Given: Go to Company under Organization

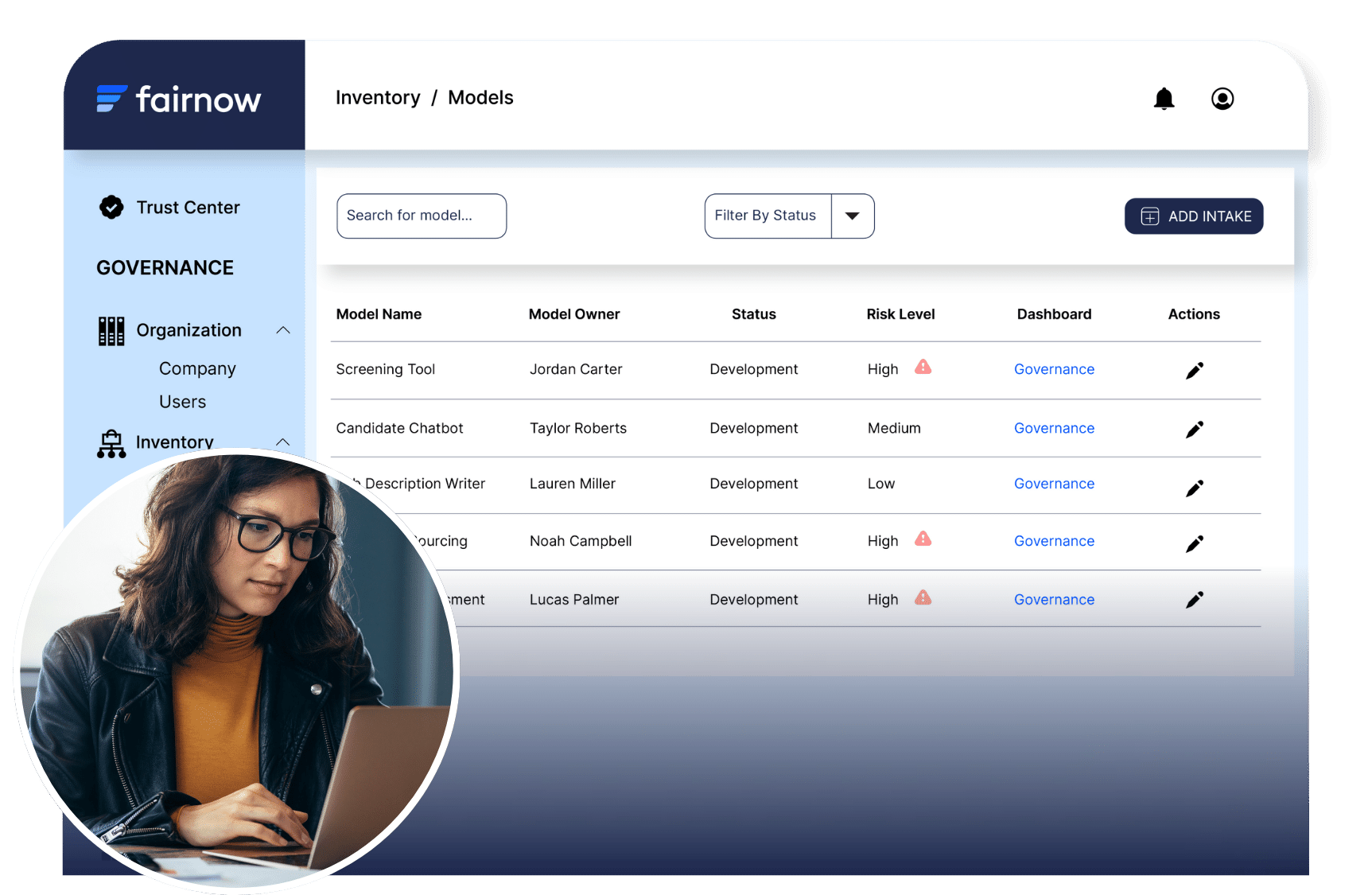Looking at the screenshot, I should [x=197, y=369].
